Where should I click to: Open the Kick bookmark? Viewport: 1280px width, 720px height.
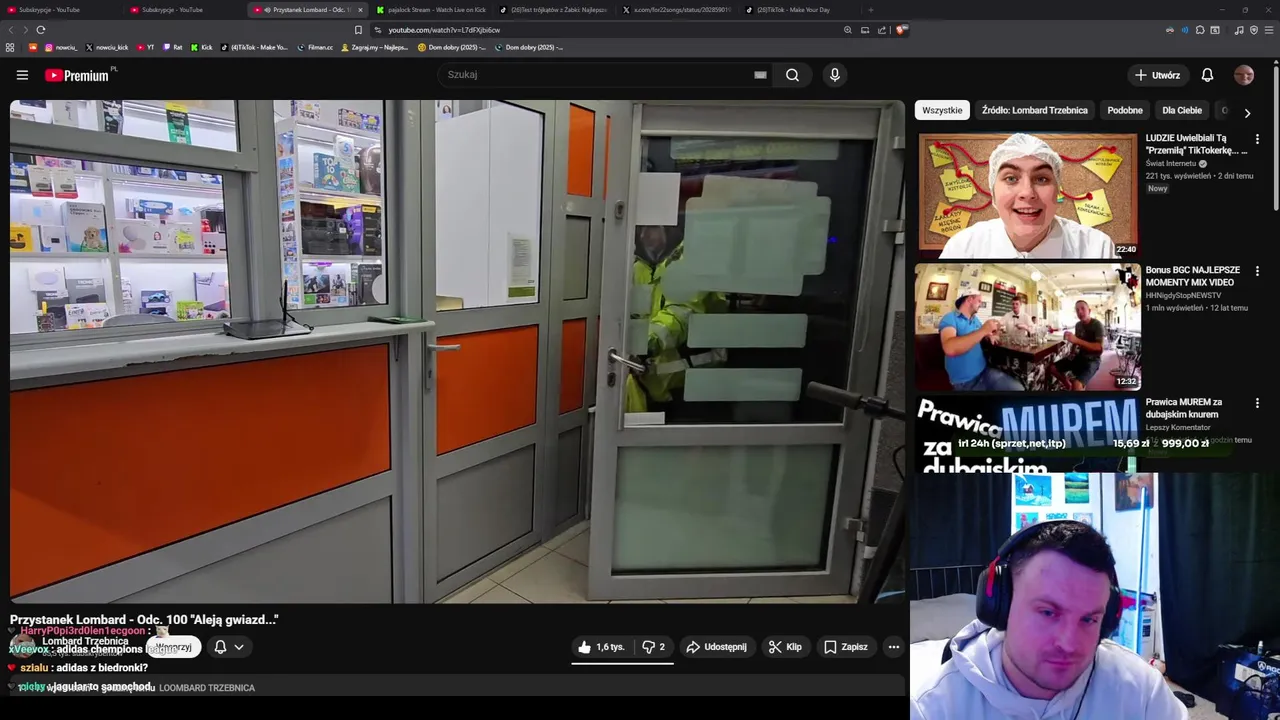click(200, 47)
